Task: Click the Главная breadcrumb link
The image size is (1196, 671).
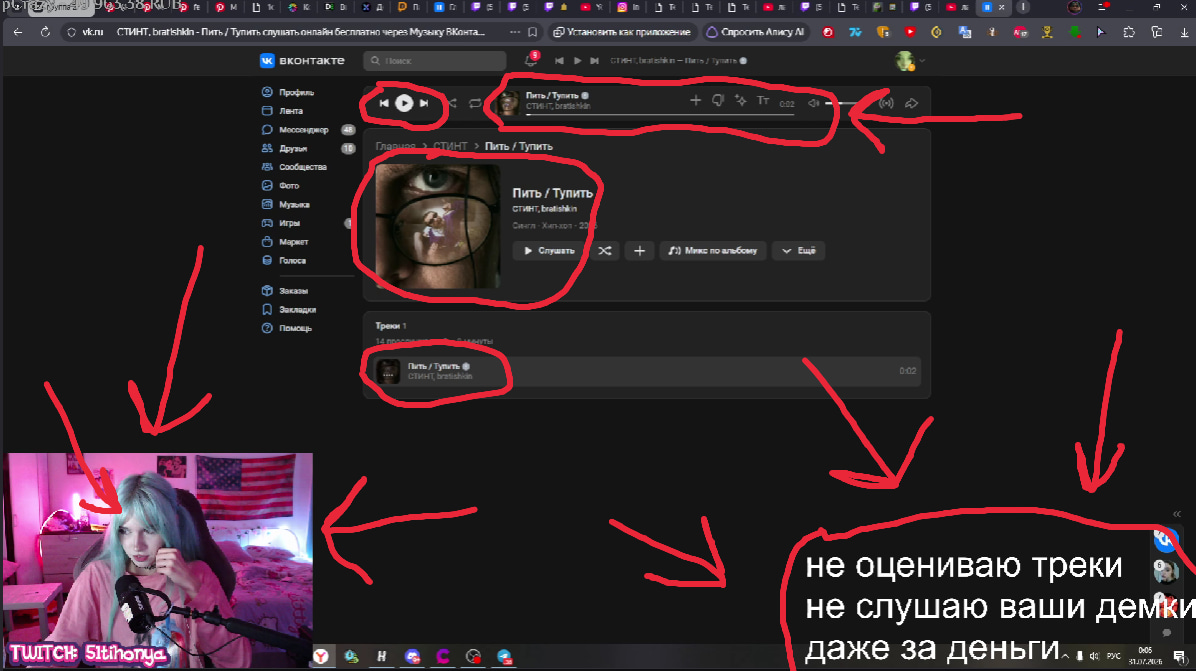Action: click(x=395, y=146)
